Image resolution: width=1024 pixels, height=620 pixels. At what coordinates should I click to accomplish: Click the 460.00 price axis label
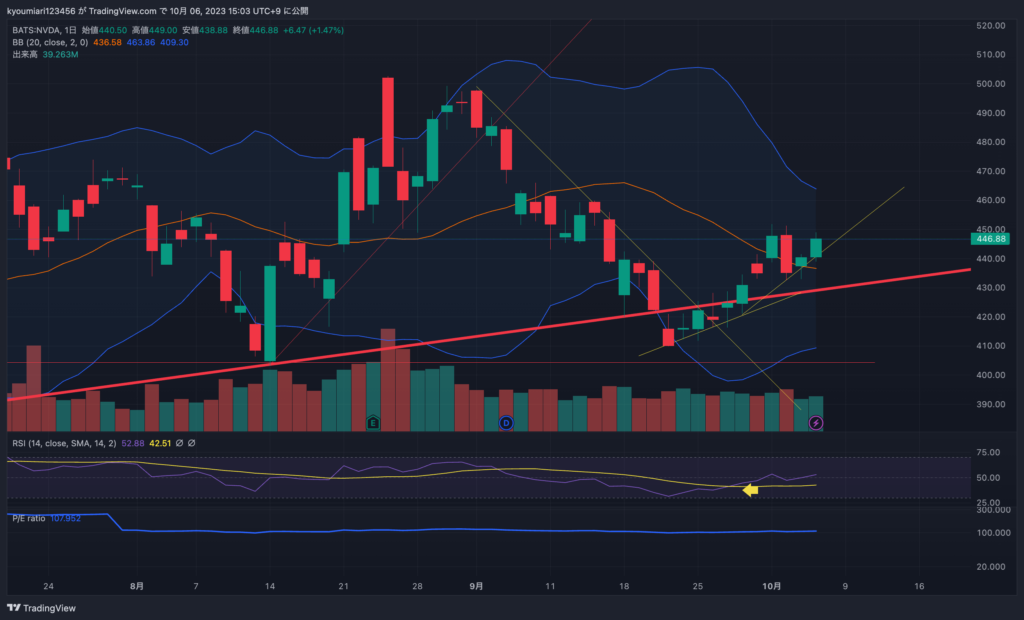tap(991, 200)
